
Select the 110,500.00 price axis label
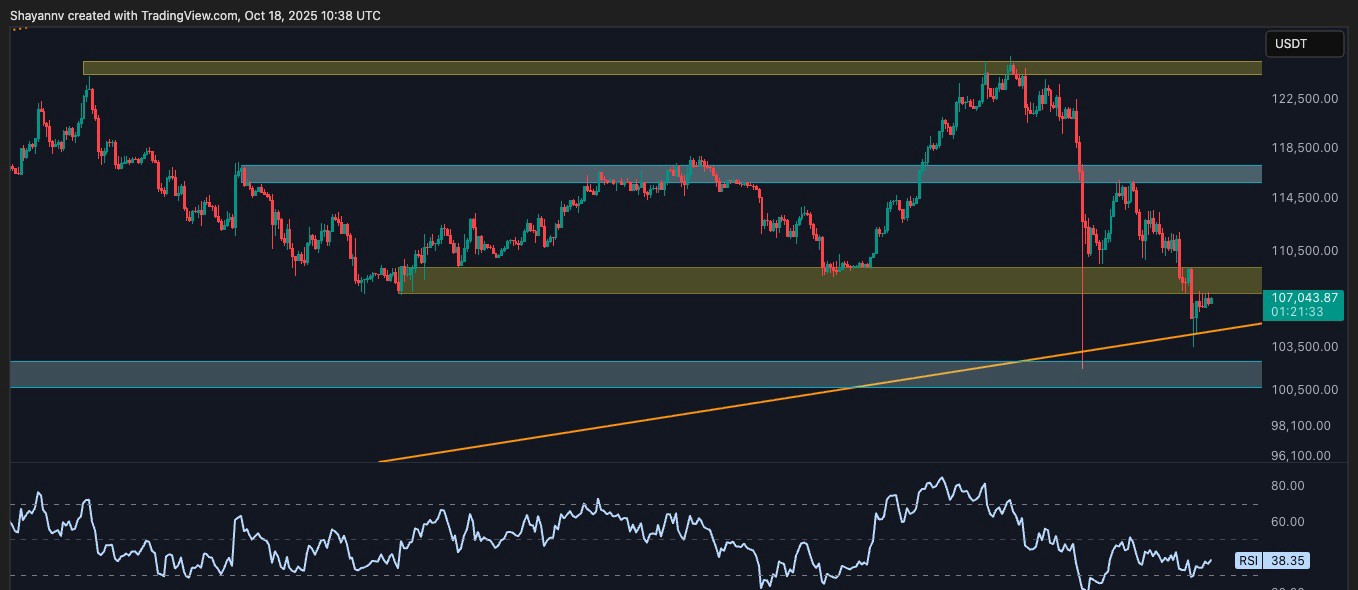1305,251
